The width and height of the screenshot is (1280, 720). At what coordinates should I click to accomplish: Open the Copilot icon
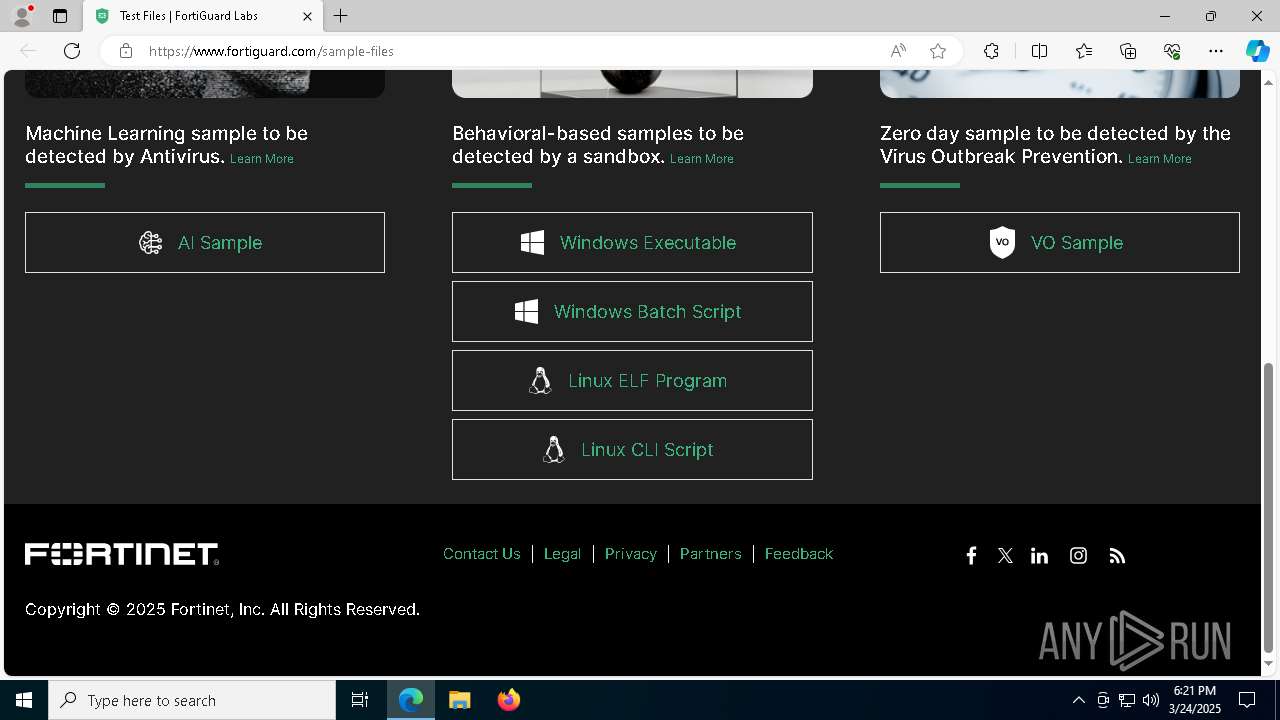(1257, 51)
